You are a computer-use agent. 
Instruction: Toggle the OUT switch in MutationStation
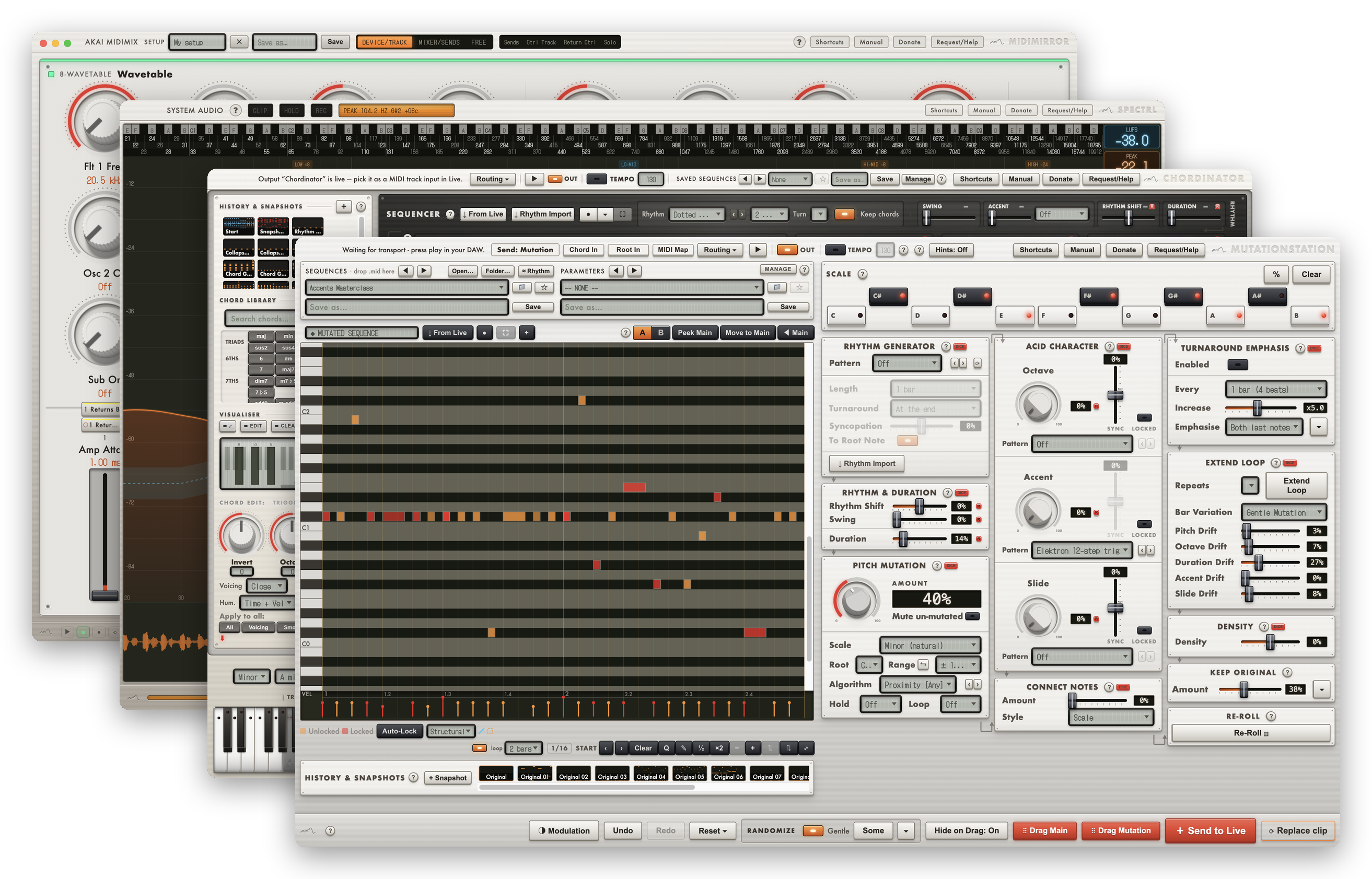click(787, 250)
